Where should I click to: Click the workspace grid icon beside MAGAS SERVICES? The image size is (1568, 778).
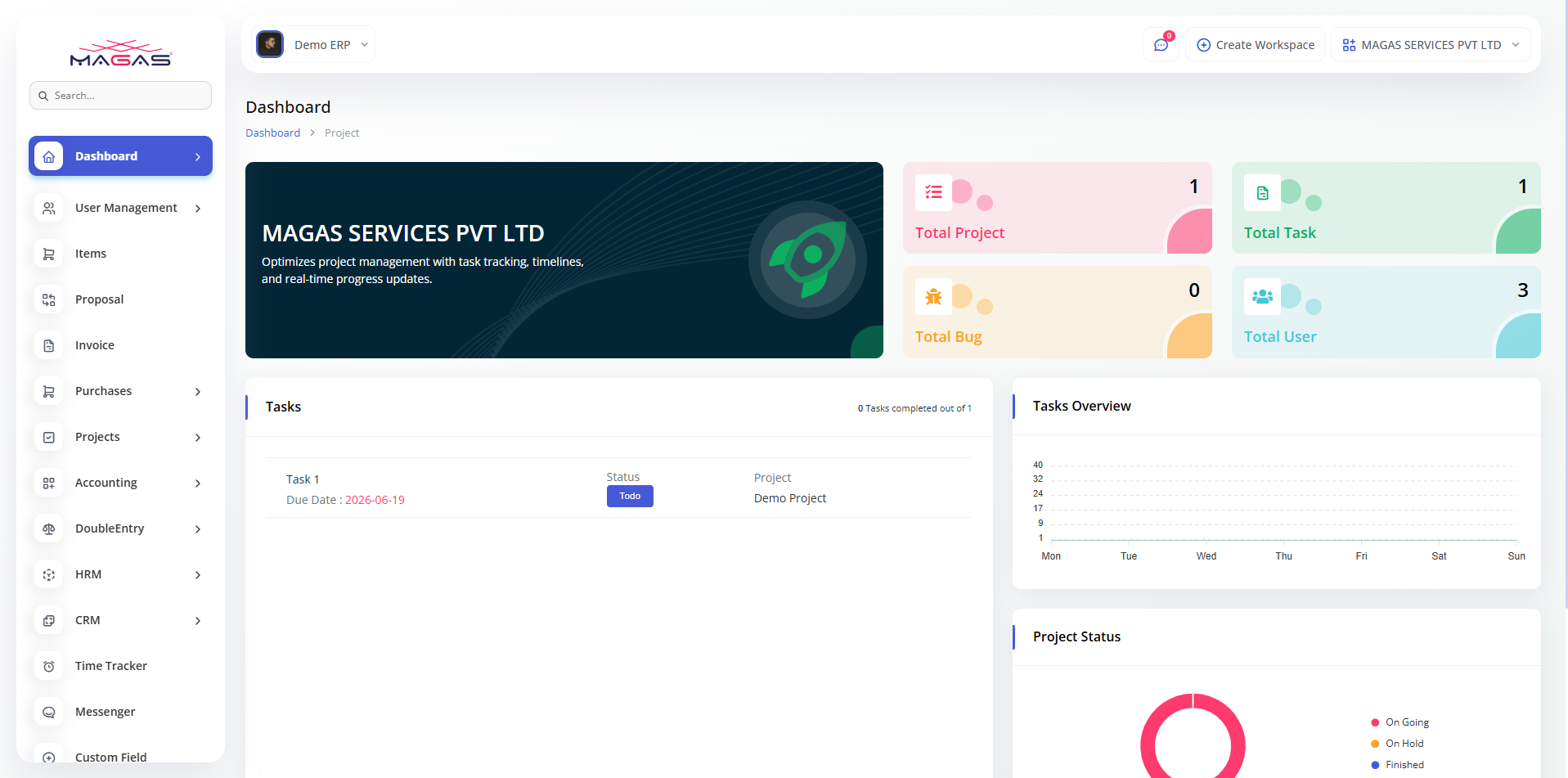click(1349, 45)
